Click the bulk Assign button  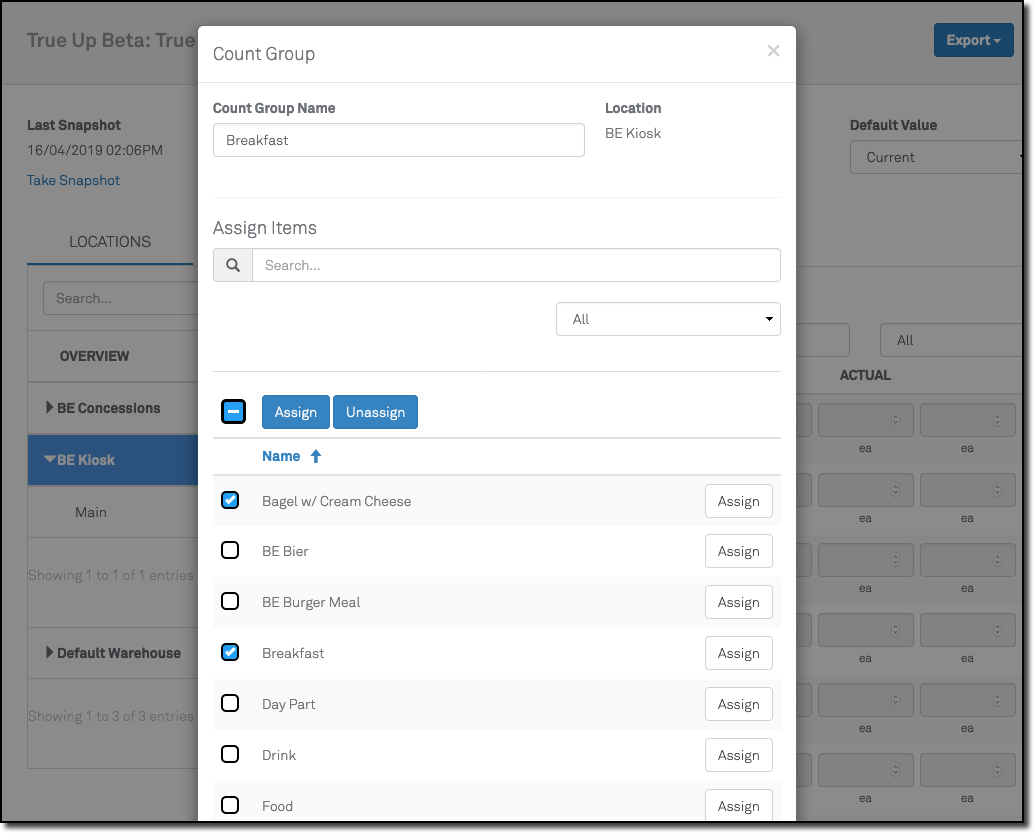(295, 412)
